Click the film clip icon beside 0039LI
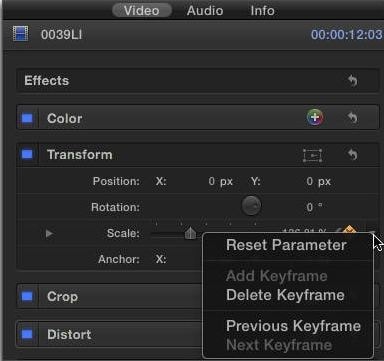 (20, 34)
